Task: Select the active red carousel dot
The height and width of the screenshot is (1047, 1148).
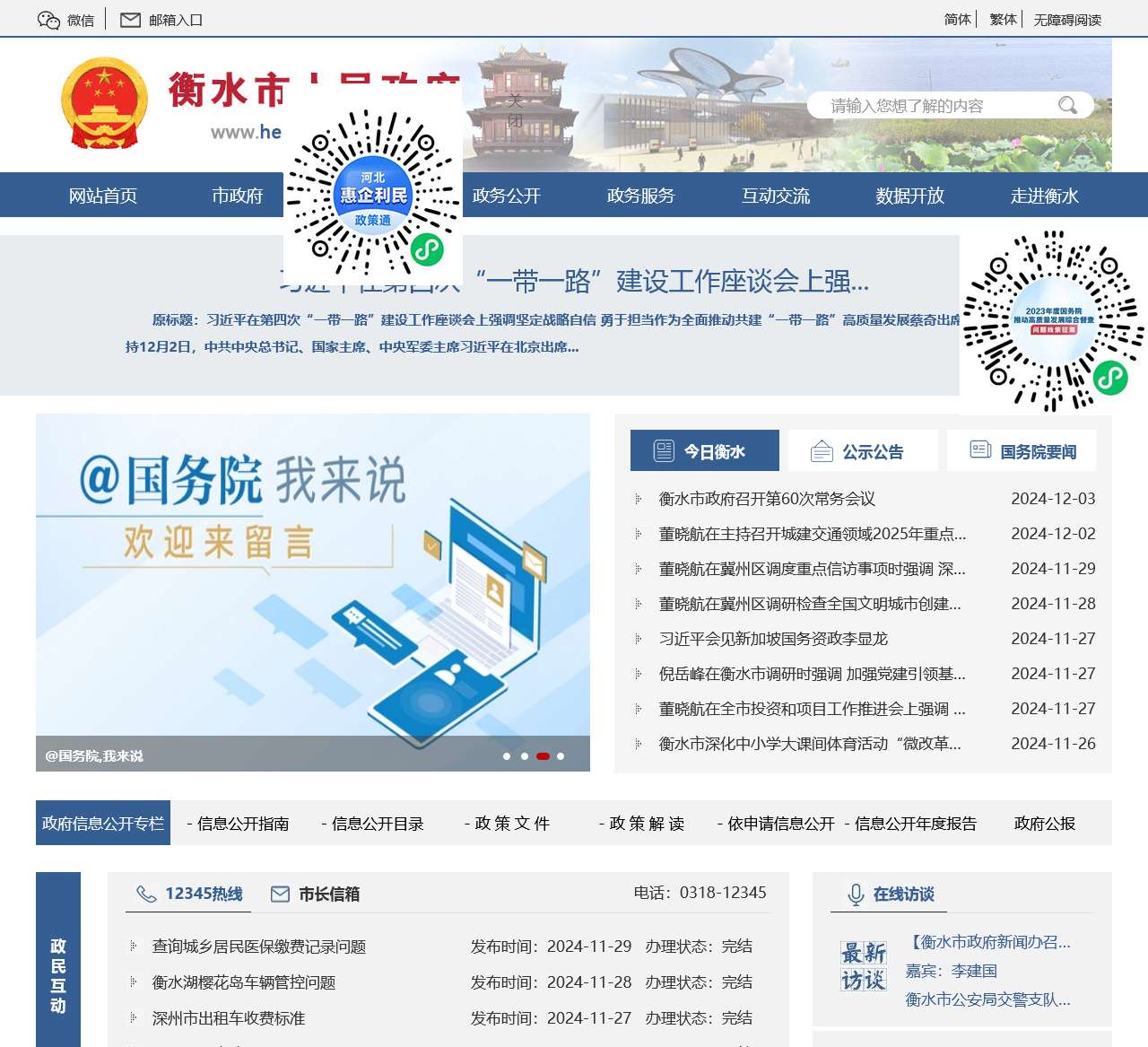Action: click(543, 756)
